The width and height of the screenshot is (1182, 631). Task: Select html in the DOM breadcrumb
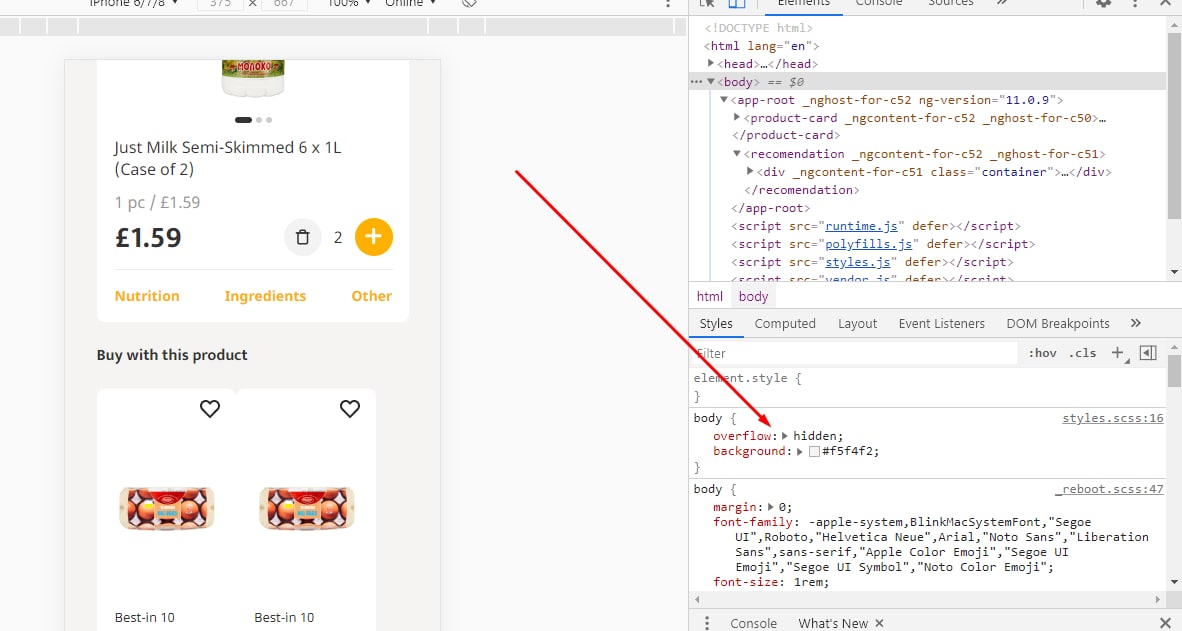[x=710, y=296]
